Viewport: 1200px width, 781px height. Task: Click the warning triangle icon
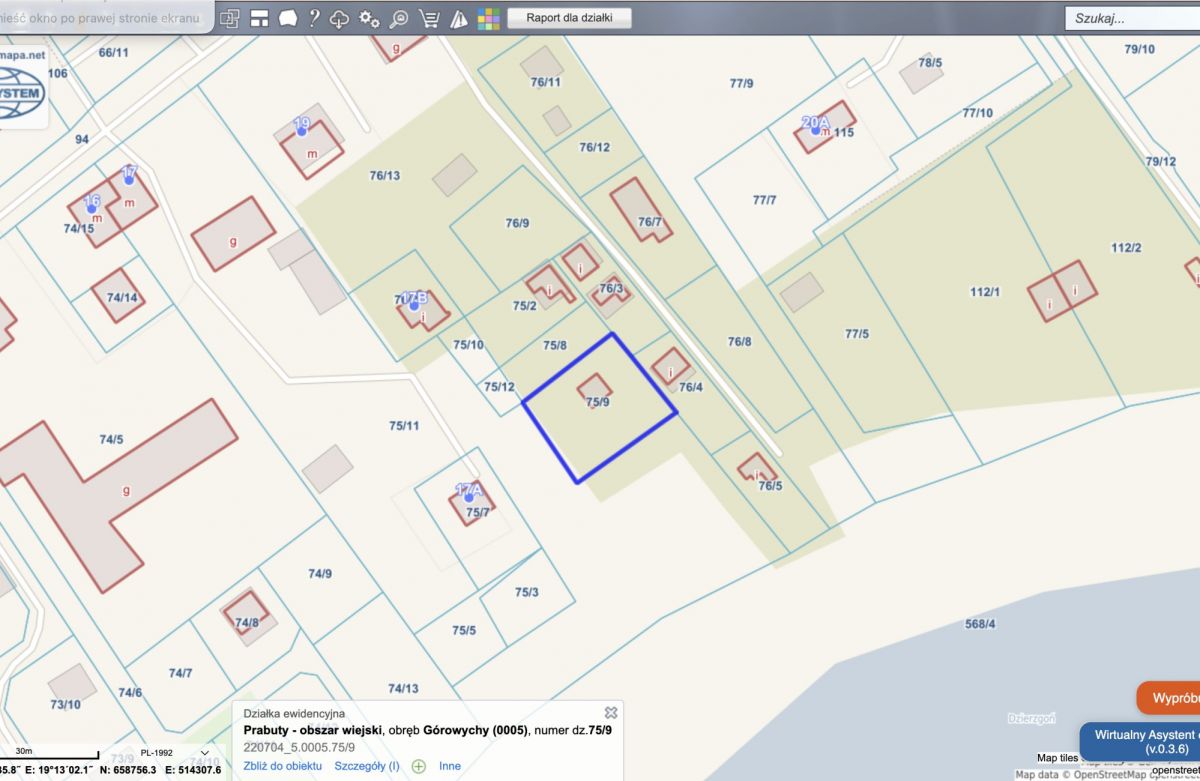[x=459, y=18]
